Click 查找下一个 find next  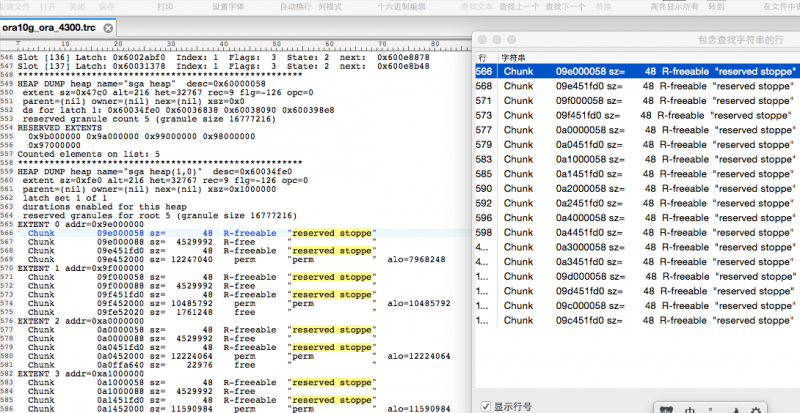[565, 7]
